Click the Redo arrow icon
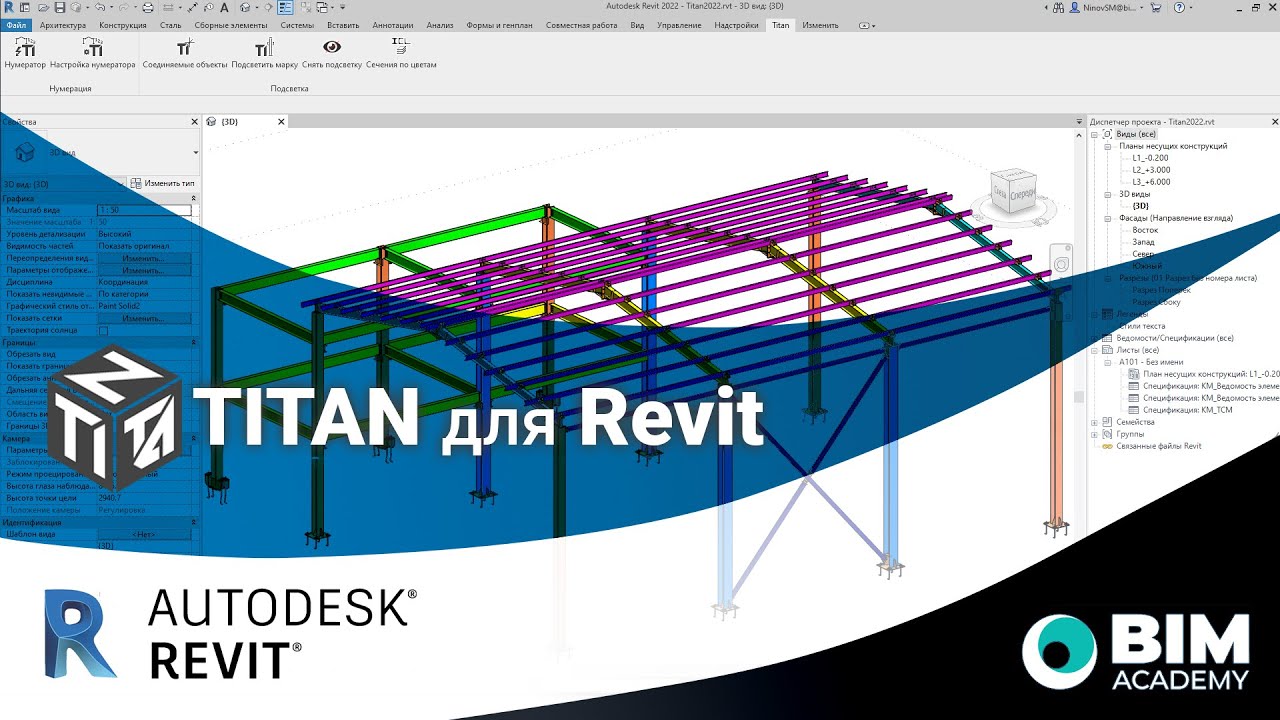The width and height of the screenshot is (1280, 720). pos(123,7)
